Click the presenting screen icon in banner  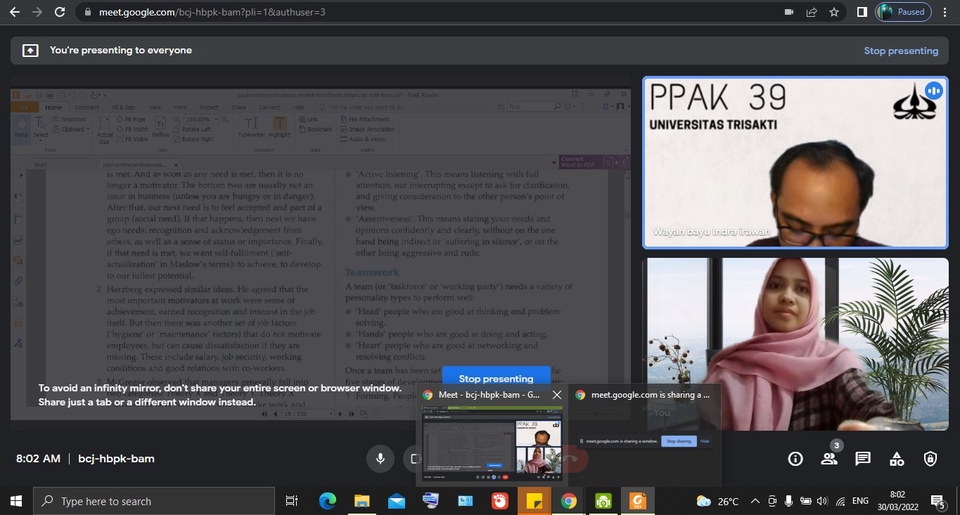coord(30,50)
